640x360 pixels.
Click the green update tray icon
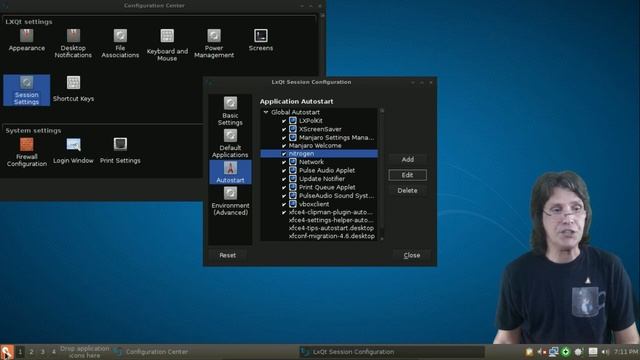click(x=566, y=352)
